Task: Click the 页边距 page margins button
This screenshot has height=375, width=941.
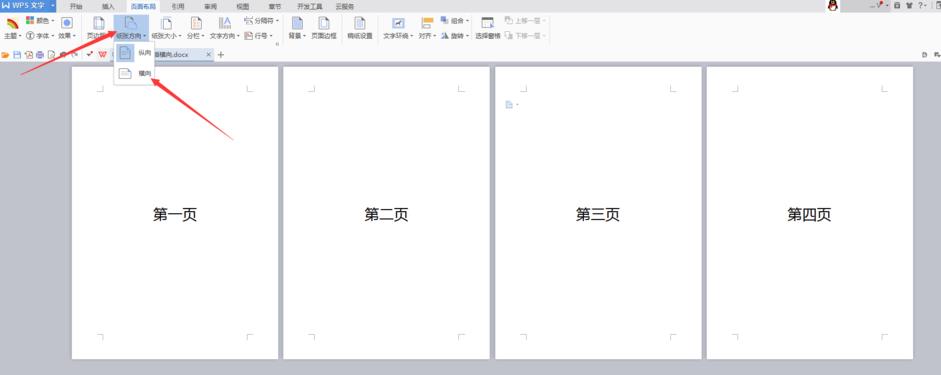Action: click(99, 28)
